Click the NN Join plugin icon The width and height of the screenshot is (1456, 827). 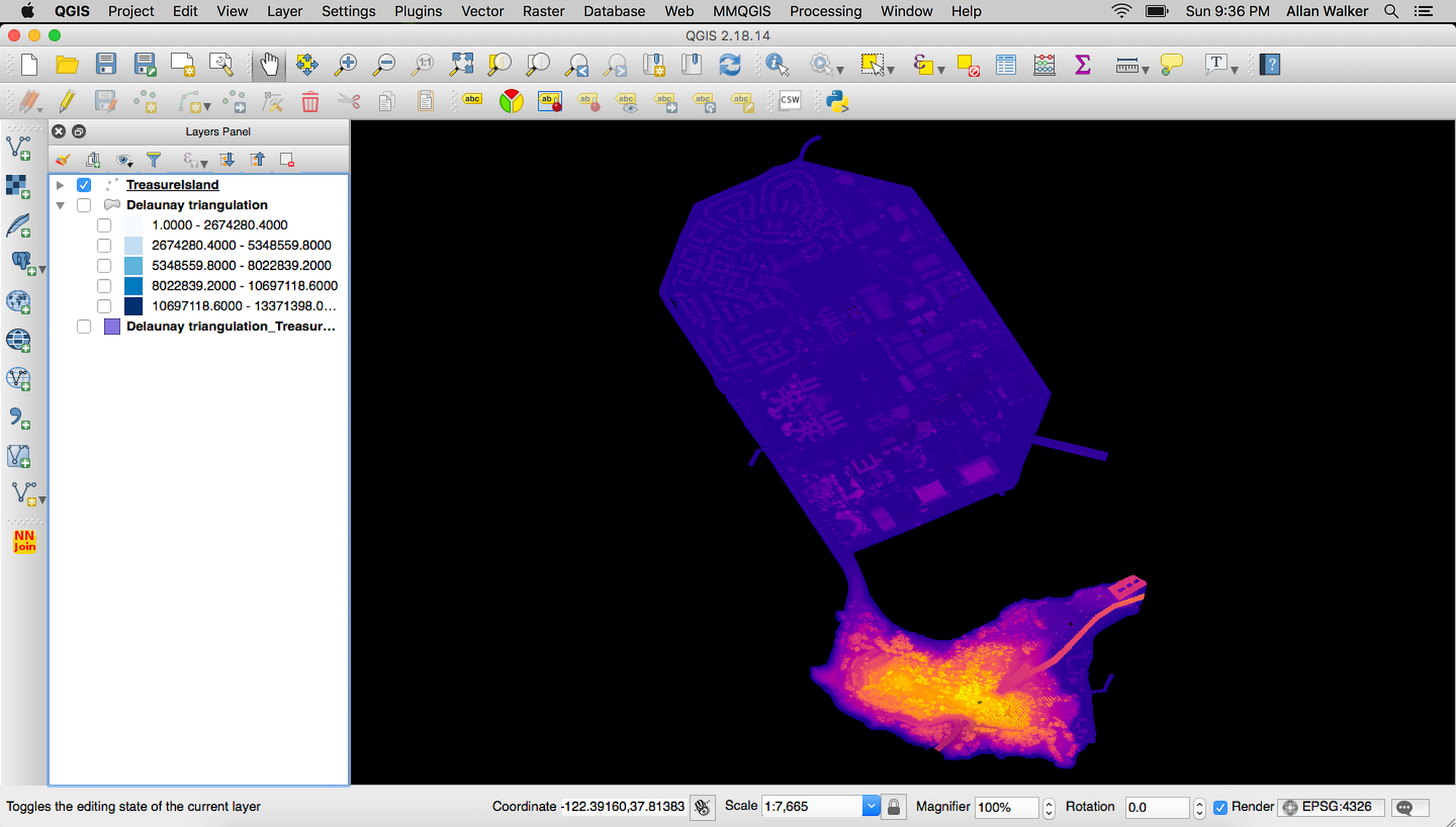24,541
